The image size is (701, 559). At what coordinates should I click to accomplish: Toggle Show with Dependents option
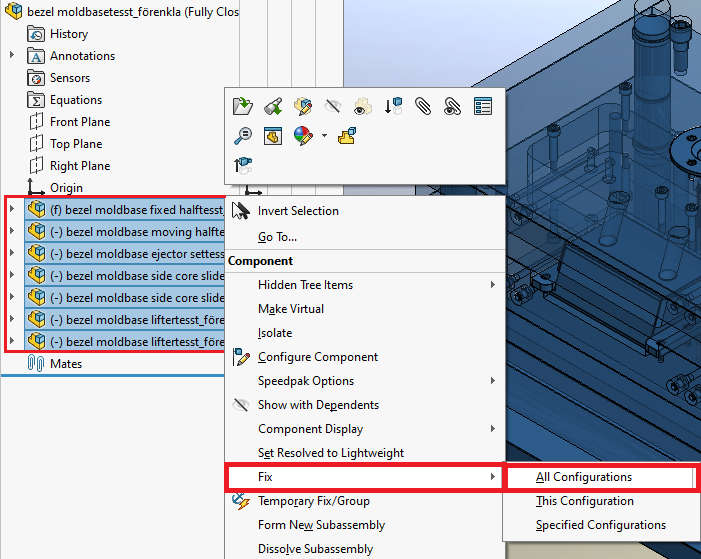[x=317, y=405]
